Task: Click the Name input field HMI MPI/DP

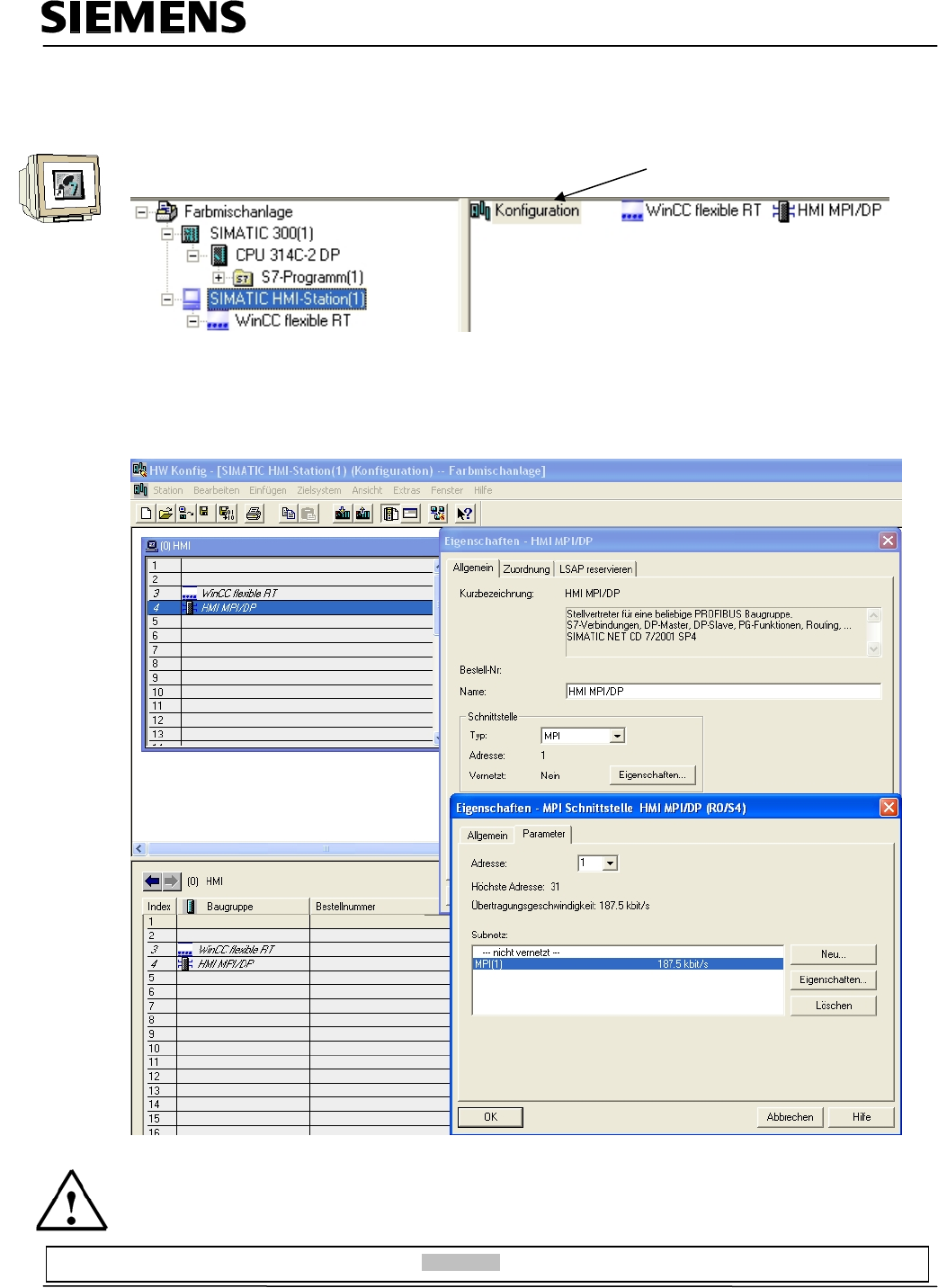Action: [x=723, y=692]
